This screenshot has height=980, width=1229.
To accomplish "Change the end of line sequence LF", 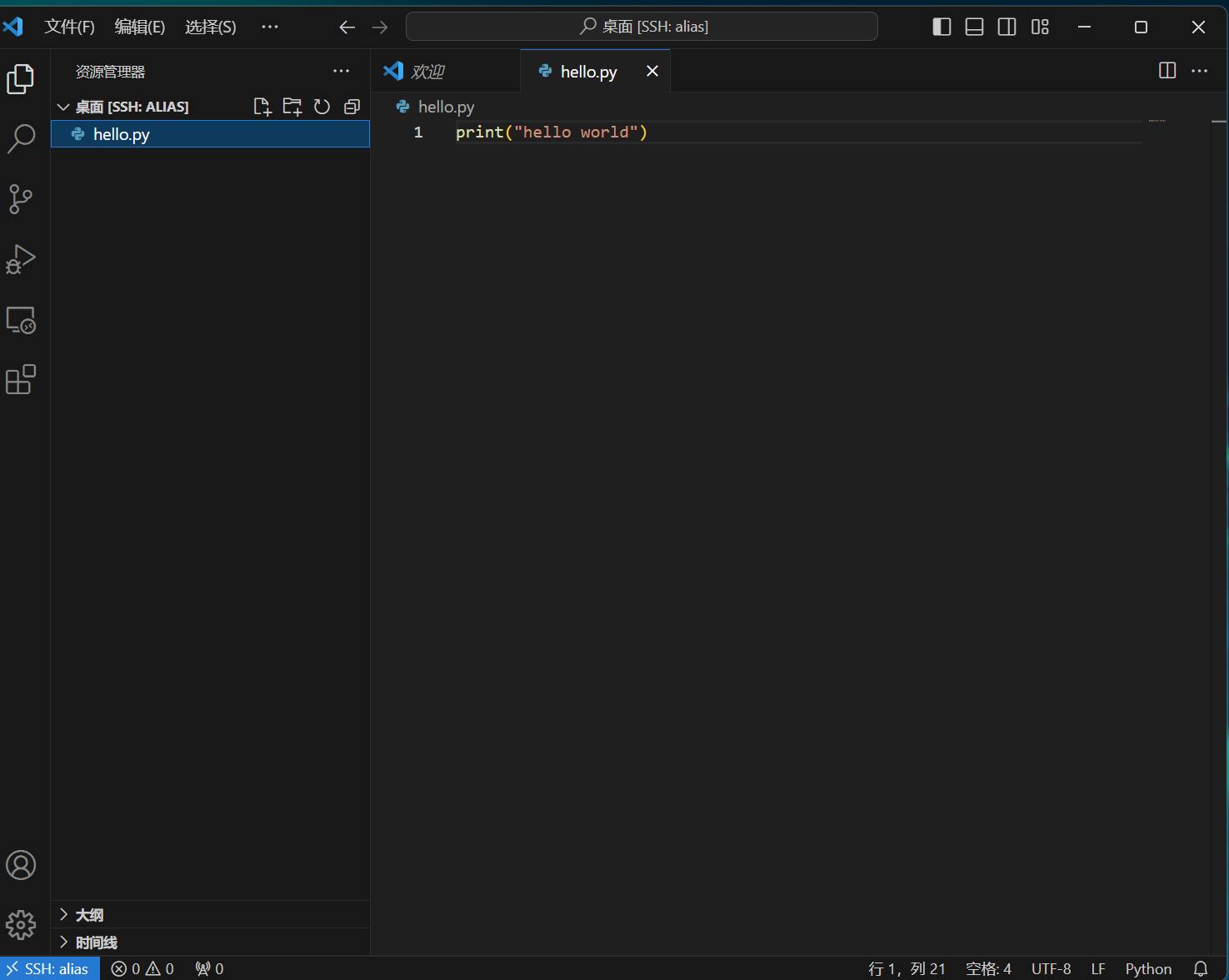I will coord(1098,968).
